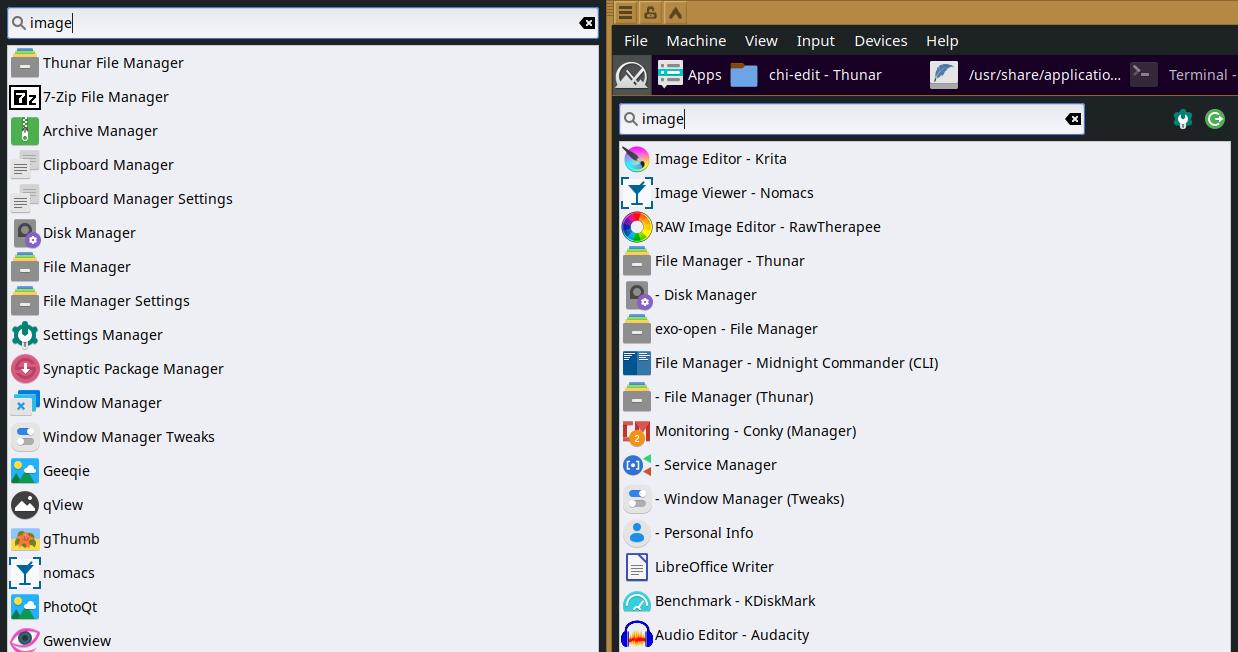Open the File menu in VM window
1238x652 pixels.
(x=636, y=41)
